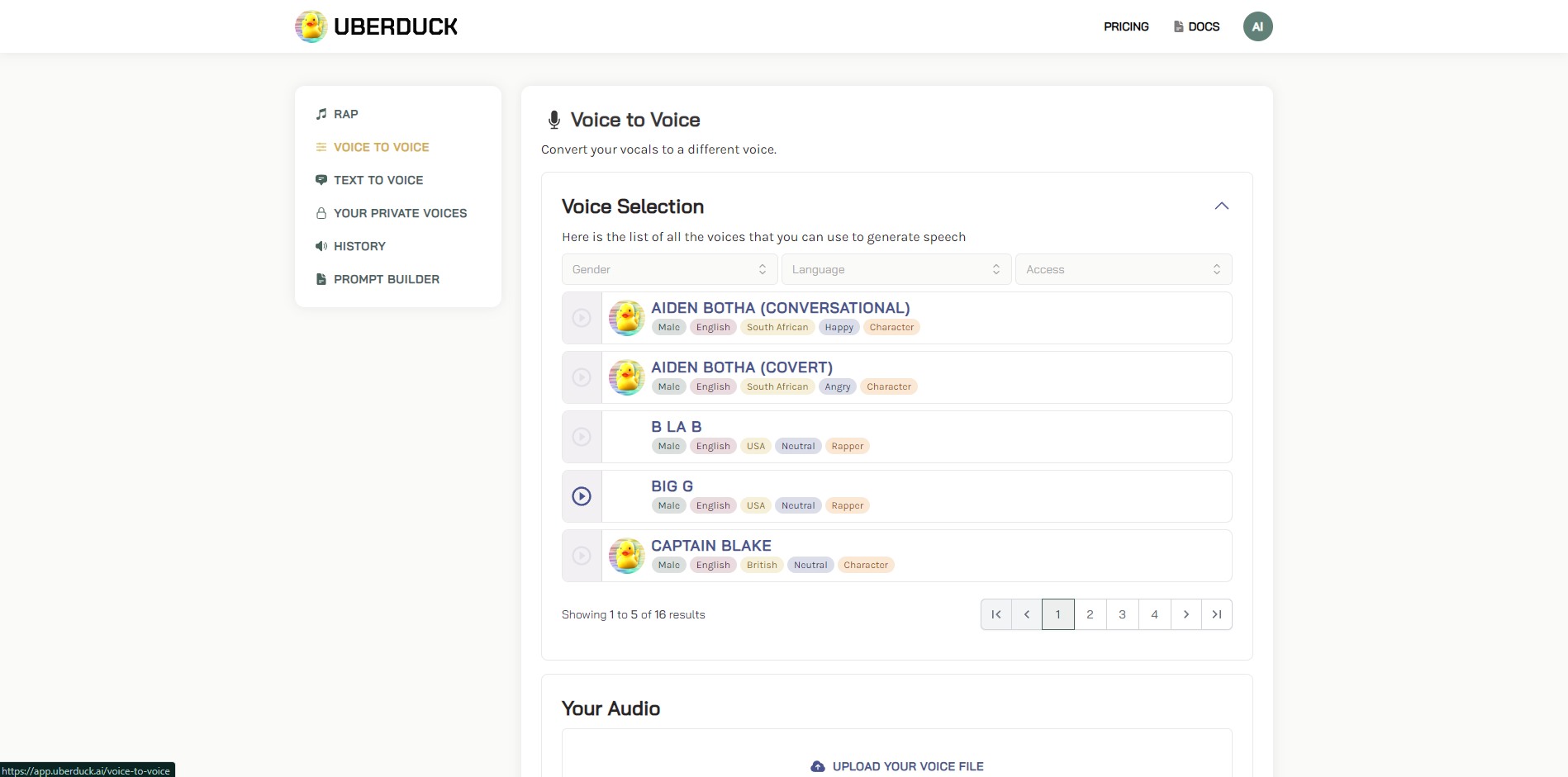The width and height of the screenshot is (1568, 777).
Task: Open the Gender filter dropdown
Action: (x=670, y=269)
